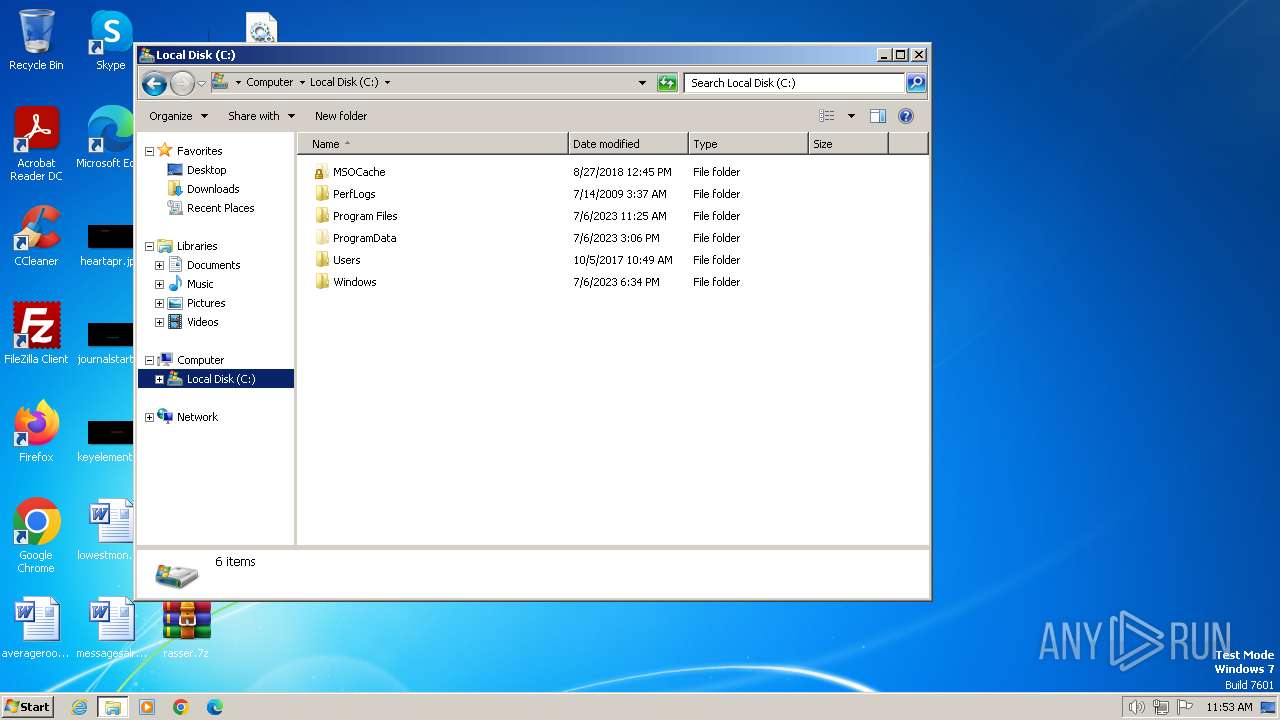Click the taskbar clock showing 11:53 AM
The width and height of the screenshot is (1280, 720).
point(1229,707)
